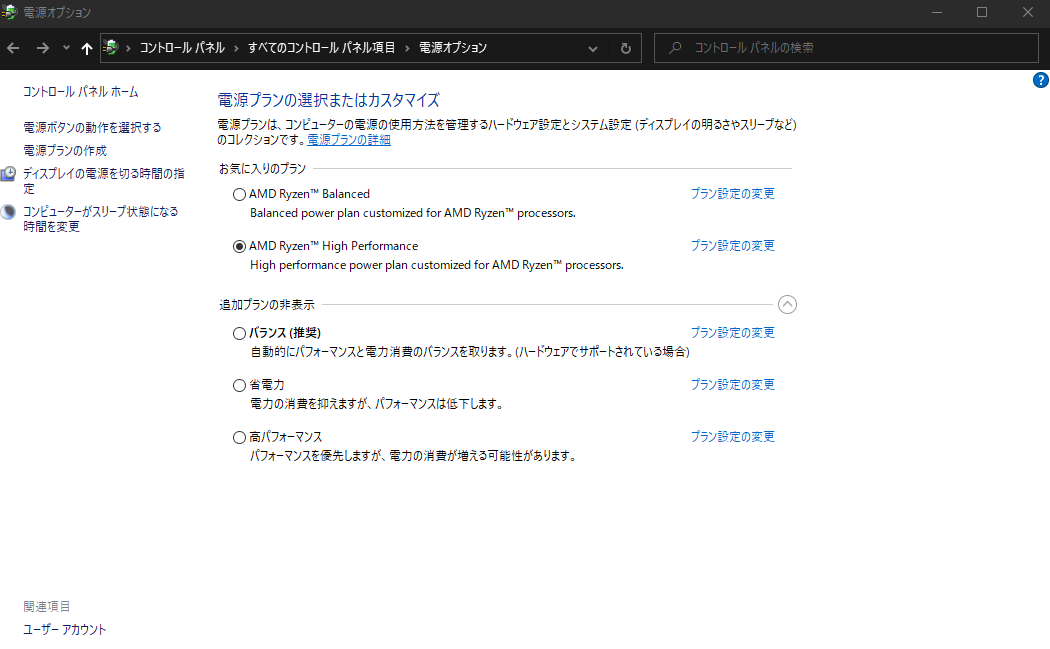
Task: Click コントロール パネル breadcrumb
Action: pos(182,48)
